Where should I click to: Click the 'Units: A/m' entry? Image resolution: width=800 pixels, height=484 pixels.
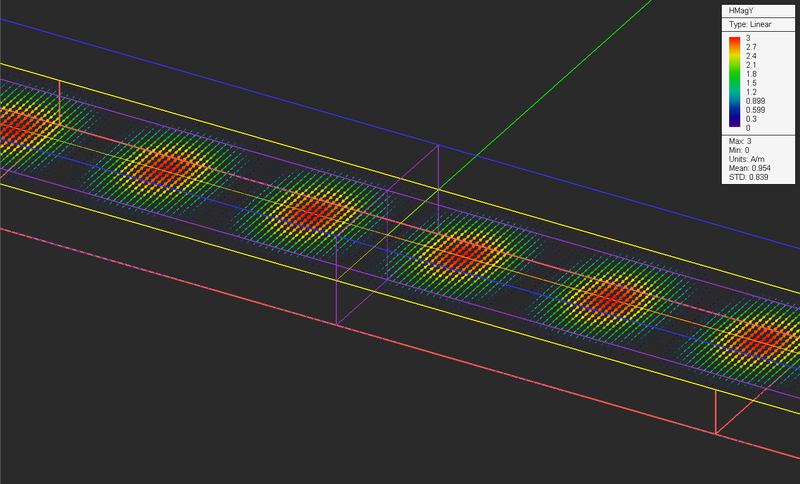pyautogui.click(x=746, y=159)
